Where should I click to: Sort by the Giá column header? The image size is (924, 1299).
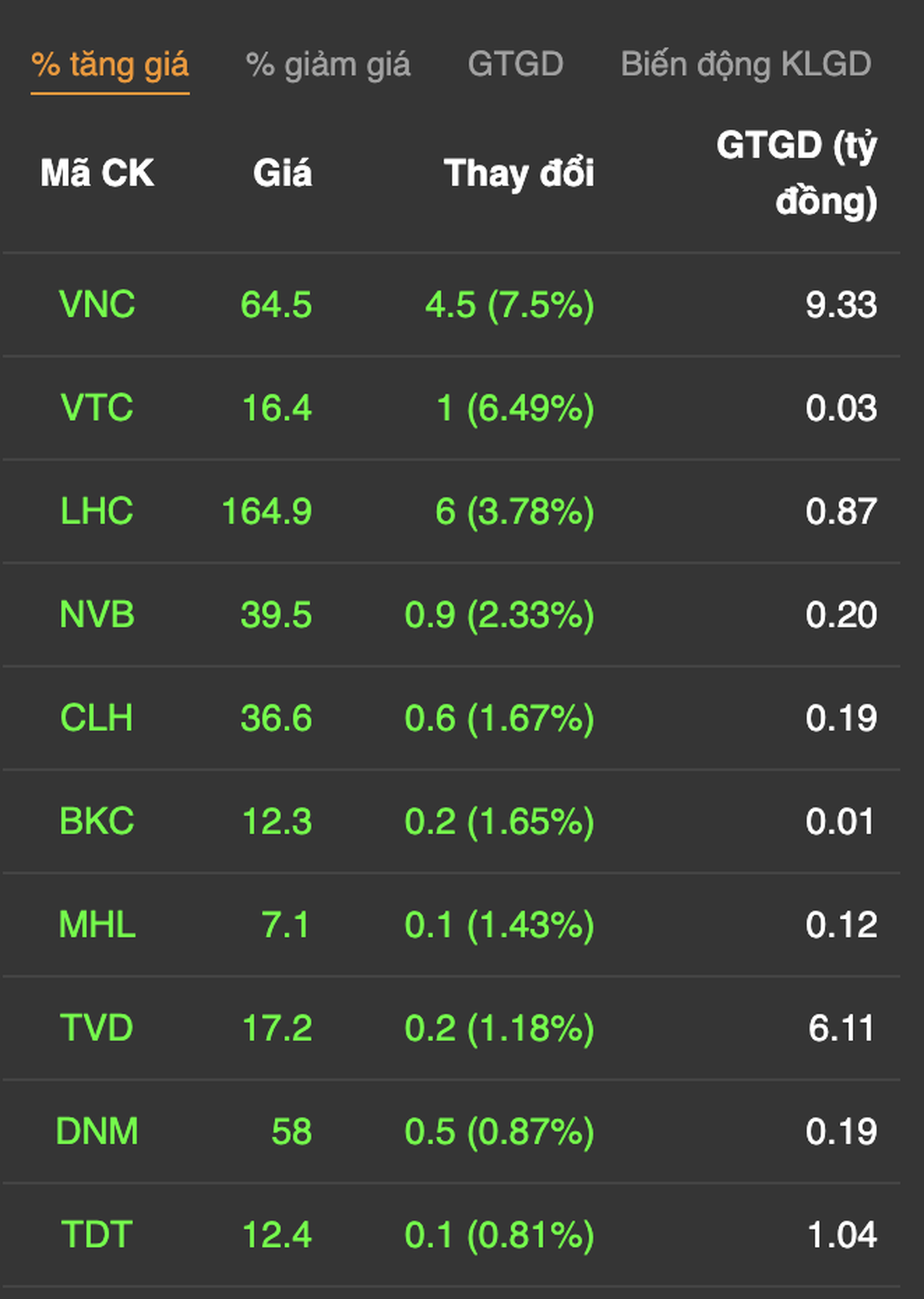282,174
